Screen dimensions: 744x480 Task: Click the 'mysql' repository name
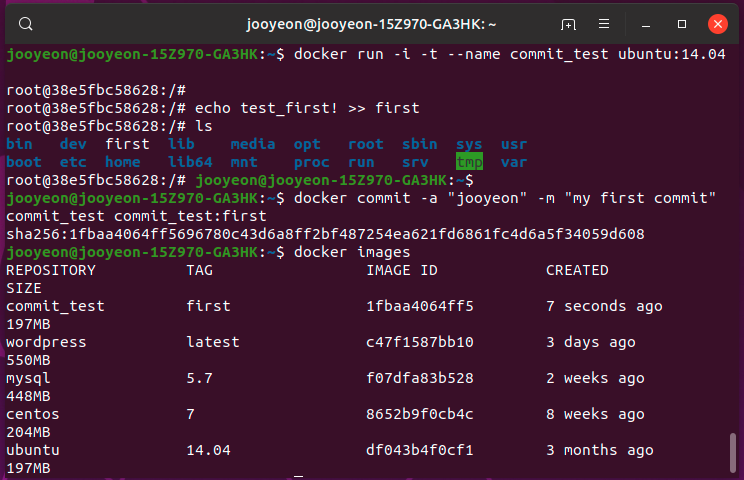[x=28, y=378]
